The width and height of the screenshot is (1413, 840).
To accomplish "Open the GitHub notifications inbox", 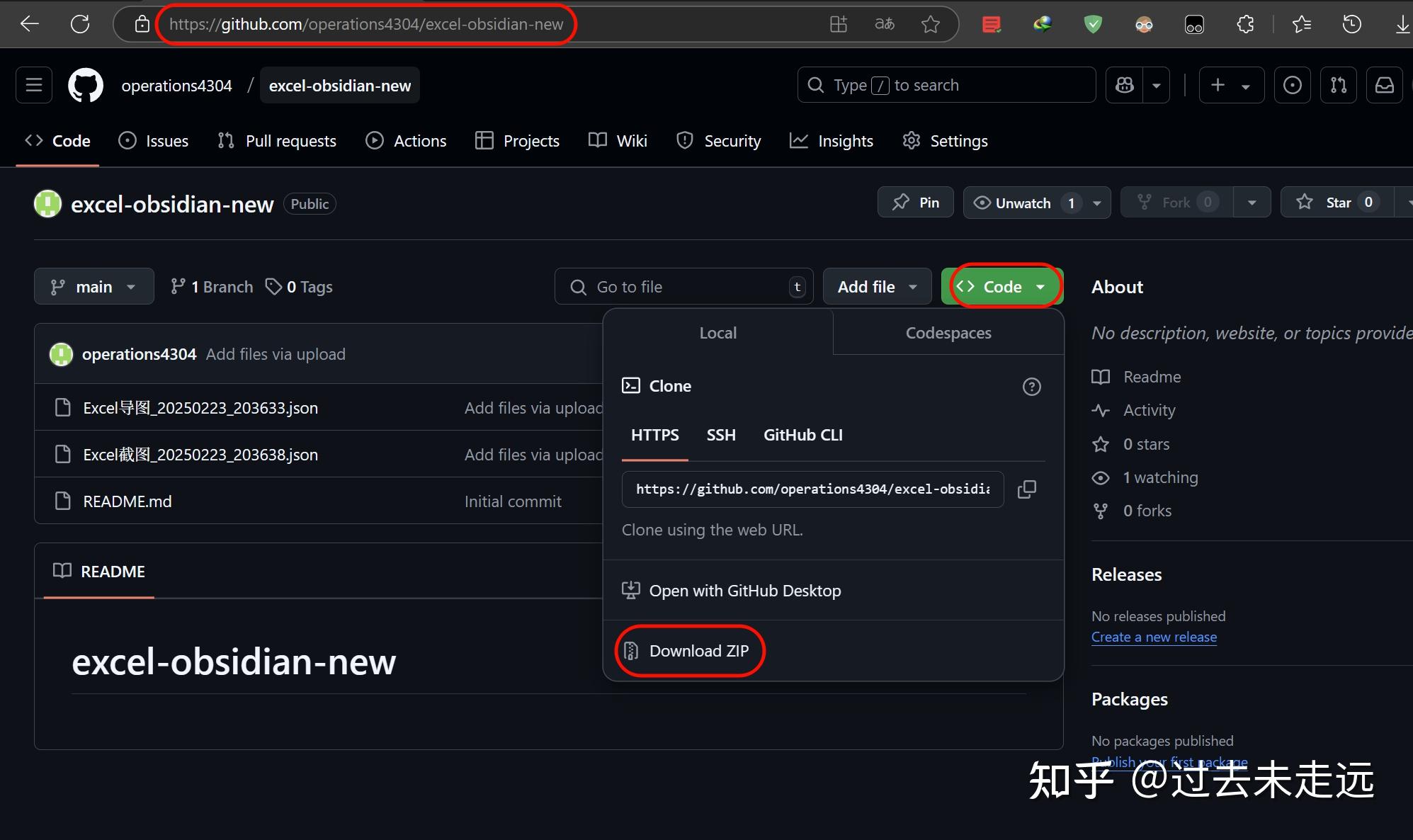I will [x=1385, y=85].
